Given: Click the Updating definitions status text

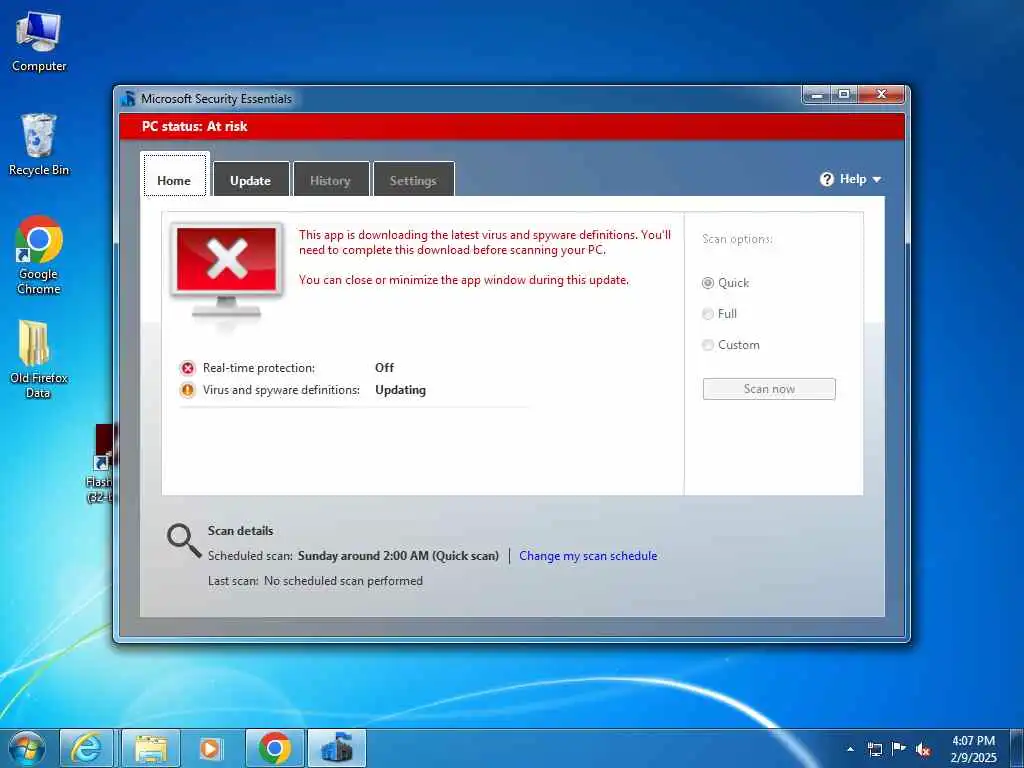Looking at the screenshot, I should (x=400, y=390).
